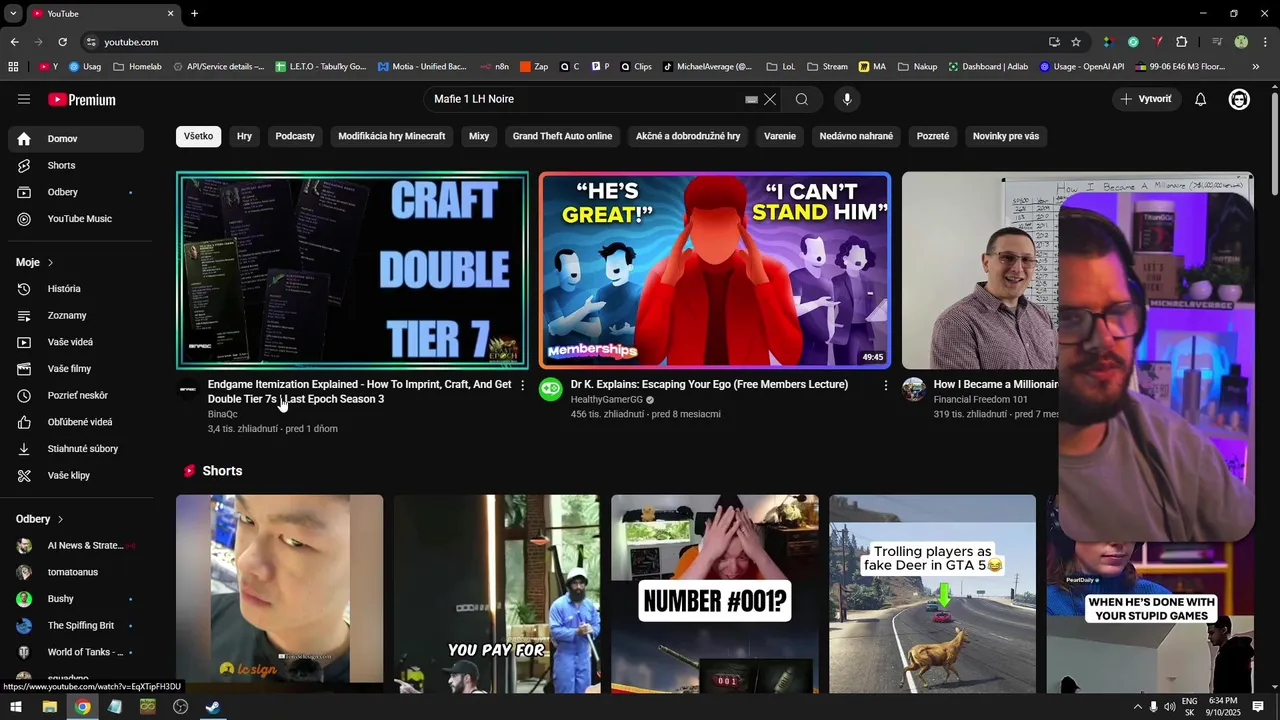Open Obľúbené videá
Image resolution: width=1280 pixels, height=720 pixels.
[x=76, y=422]
